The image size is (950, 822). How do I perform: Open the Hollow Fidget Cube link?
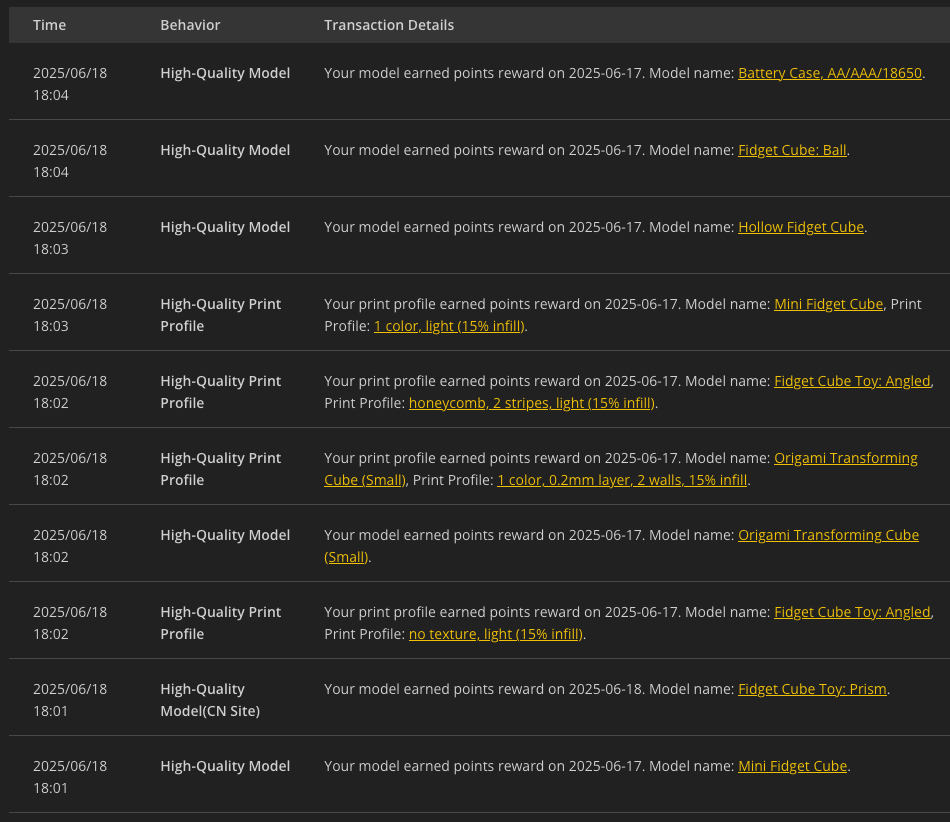[800, 227]
